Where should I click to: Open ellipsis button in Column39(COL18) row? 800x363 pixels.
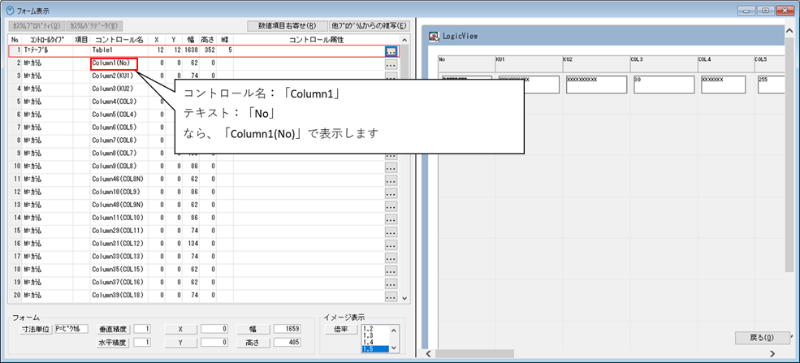(x=391, y=296)
